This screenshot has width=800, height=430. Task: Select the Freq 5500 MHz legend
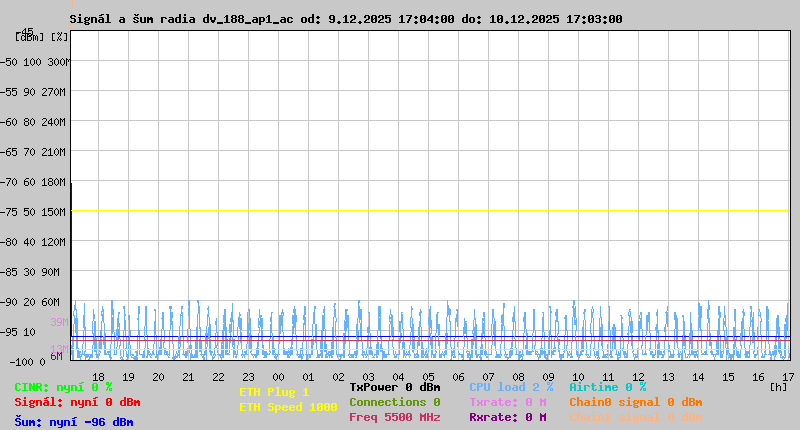tap(394, 417)
